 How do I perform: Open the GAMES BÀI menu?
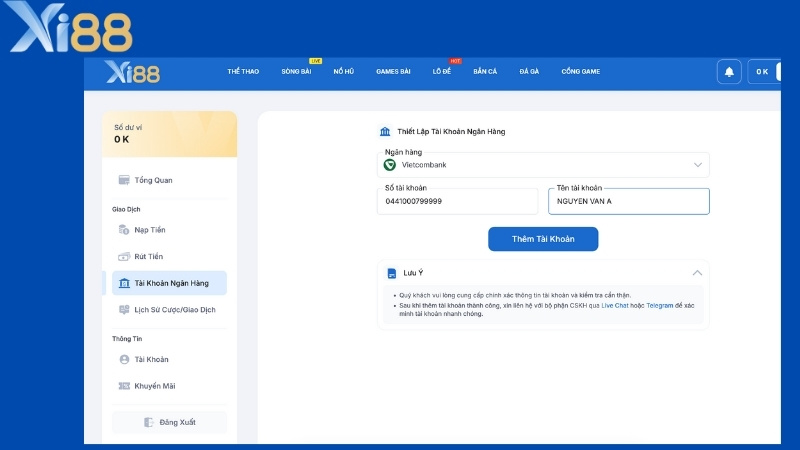click(x=393, y=71)
